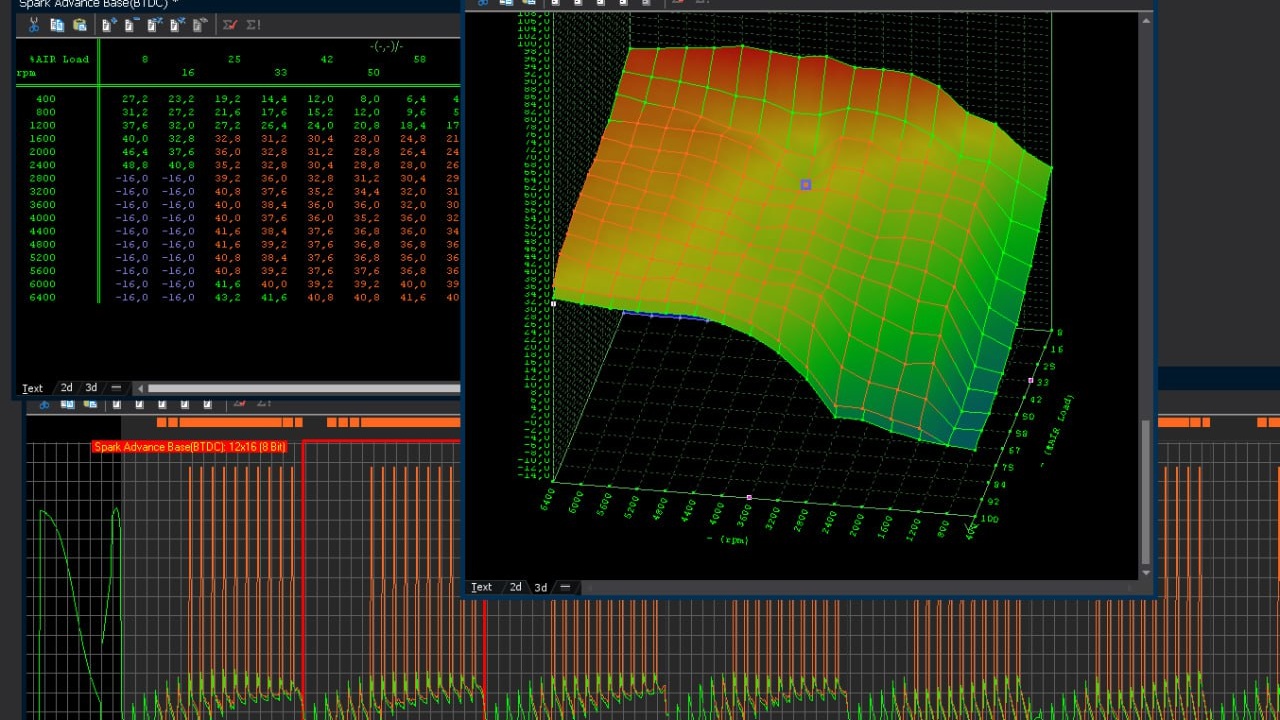Click the pink marker on the %AIR Load axis
The image size is (1280, 720).
(x=1031, y=381)
